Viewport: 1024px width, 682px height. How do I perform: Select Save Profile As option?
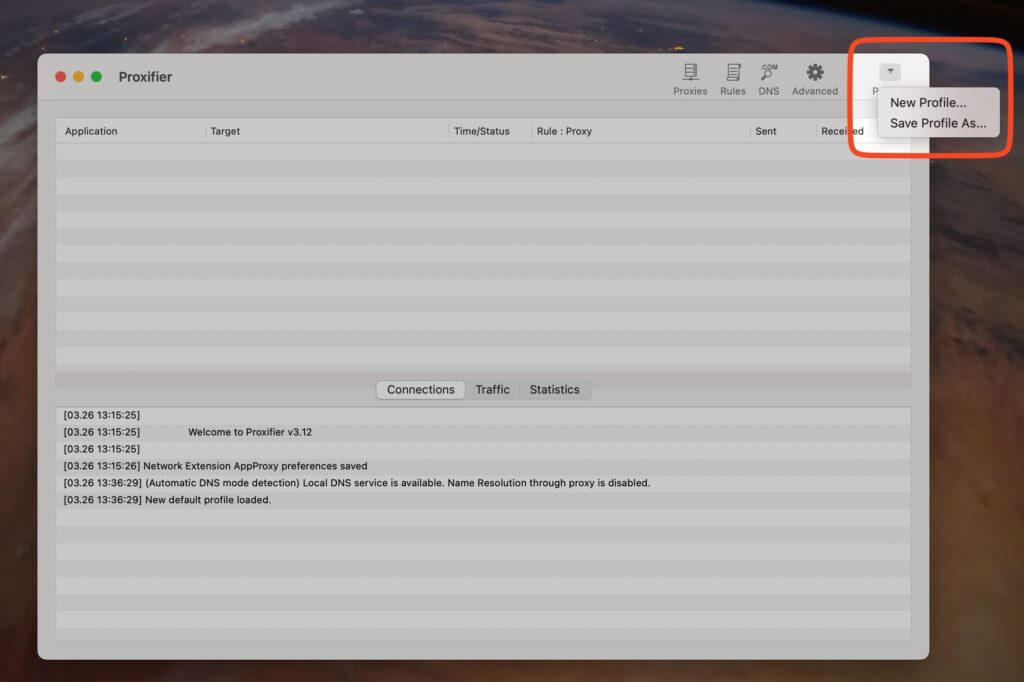(x=936, y=122)
